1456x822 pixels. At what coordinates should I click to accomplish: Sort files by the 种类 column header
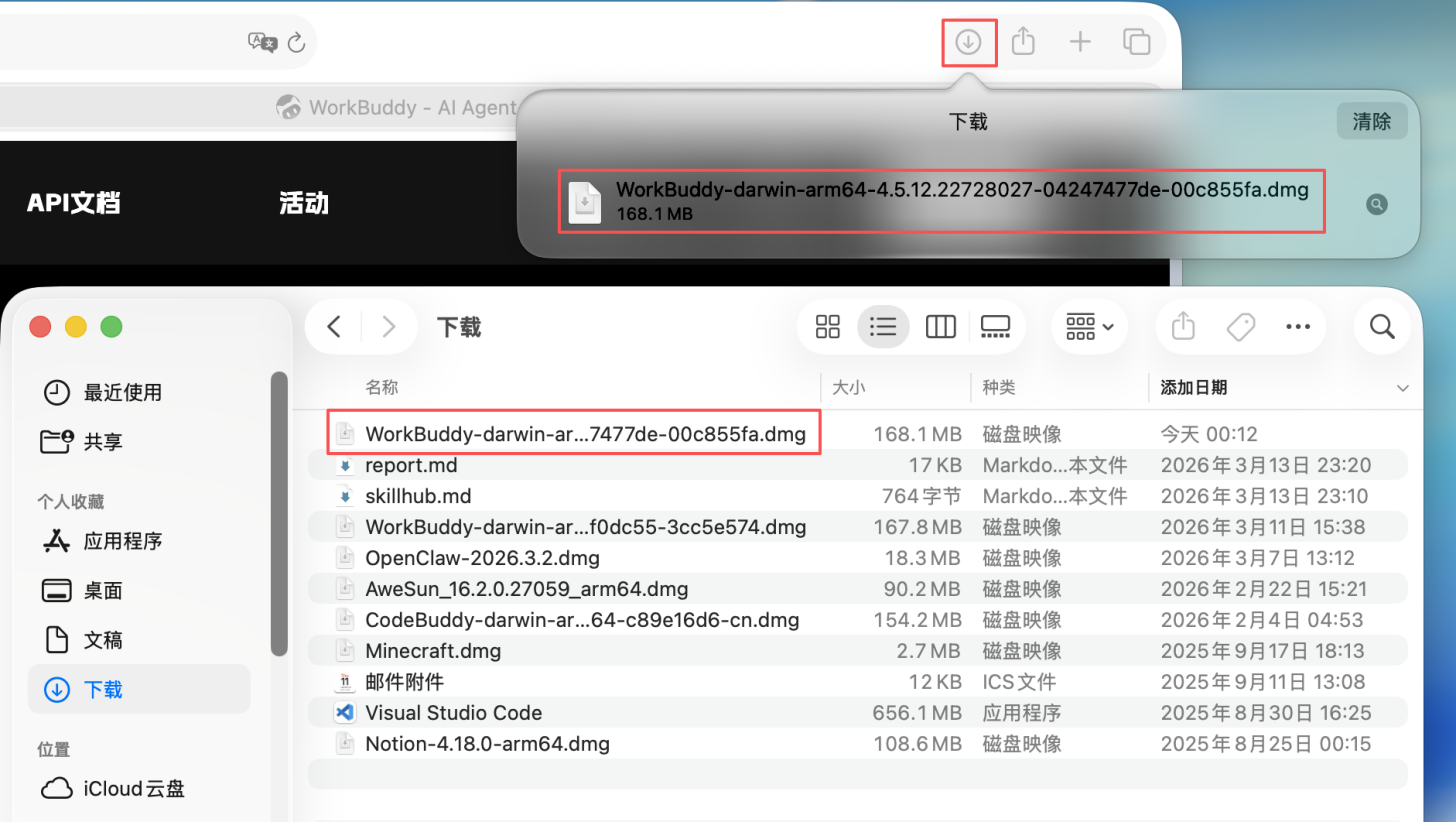1000,388
